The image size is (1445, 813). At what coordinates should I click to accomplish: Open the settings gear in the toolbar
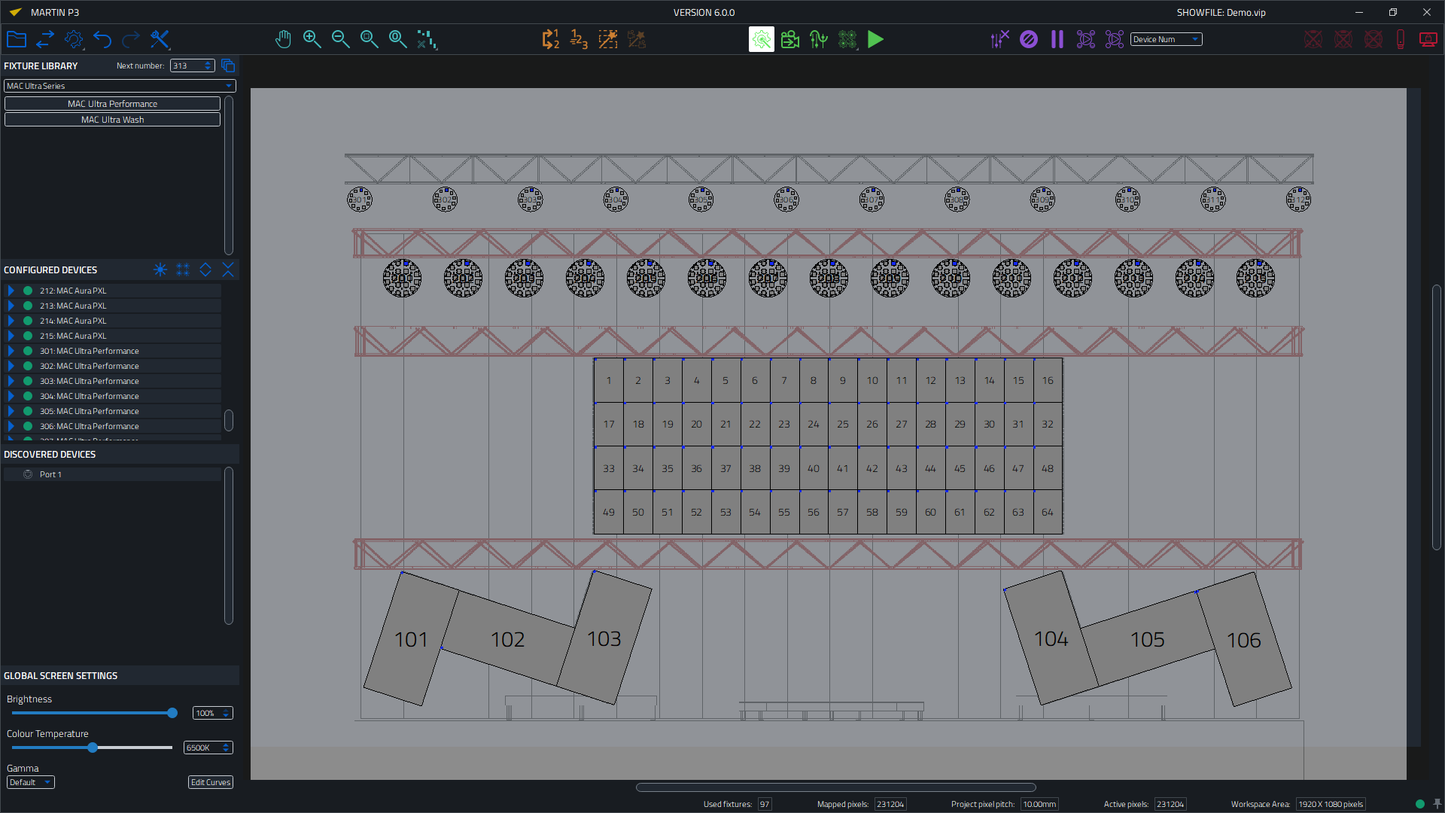point(74,39)
